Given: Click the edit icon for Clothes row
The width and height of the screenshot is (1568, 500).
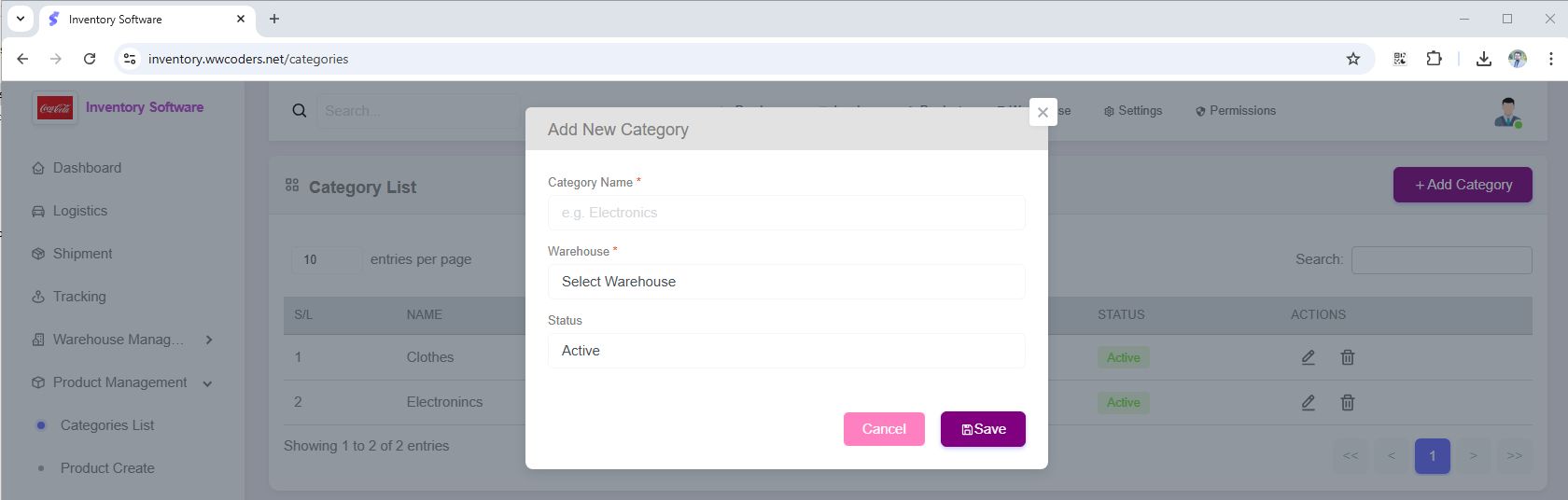Looking at the screenshot, I should pyautogui.click(x=1309, y=357).
